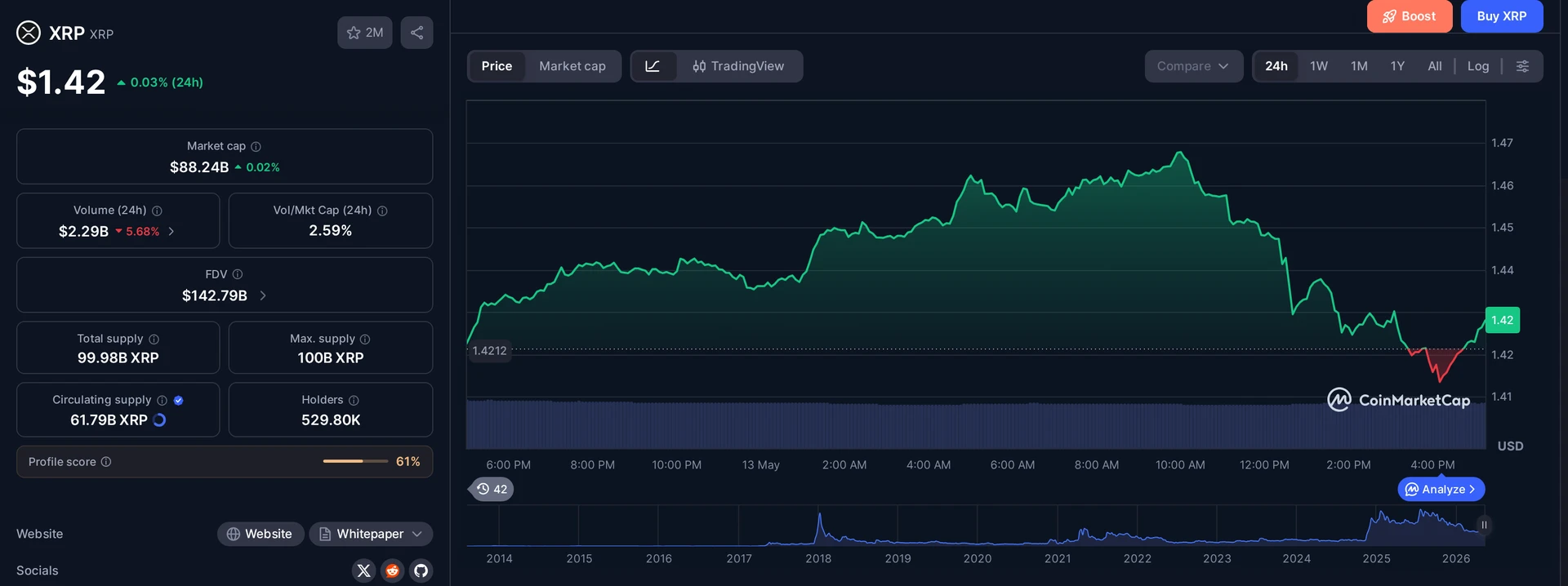The width and height of the screenshot is (1568, 586).
Task: Click the 1.4212 baseline price label
Action: pos(489,351)
